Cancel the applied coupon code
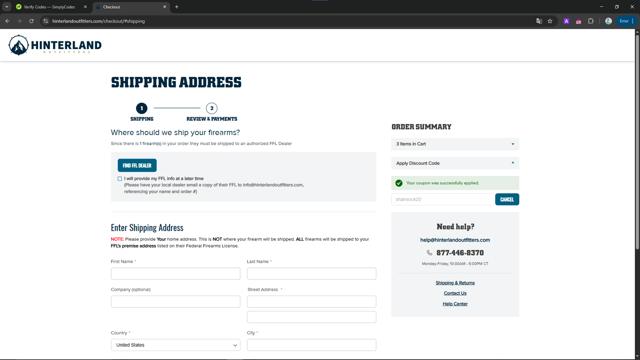Image resolution: width=640 pixels, height=360 pixels. (x=507, y=199)
